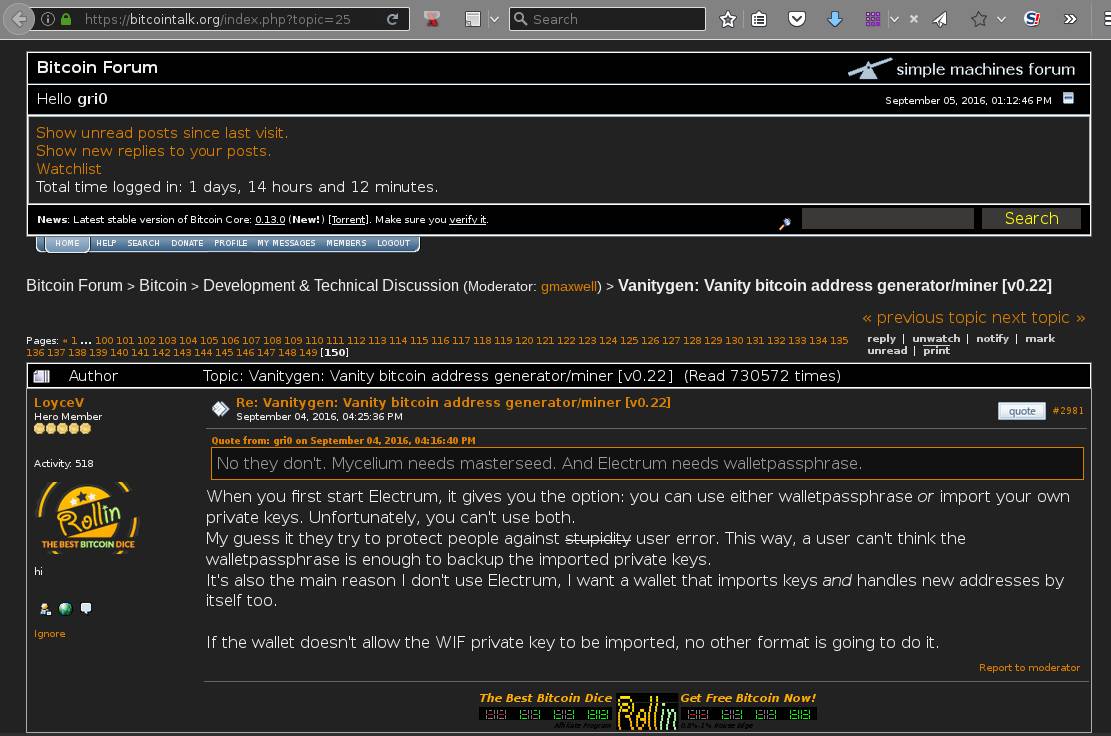
Task: Open Firefox's Pocket save icon
Action: coord(796,18)
